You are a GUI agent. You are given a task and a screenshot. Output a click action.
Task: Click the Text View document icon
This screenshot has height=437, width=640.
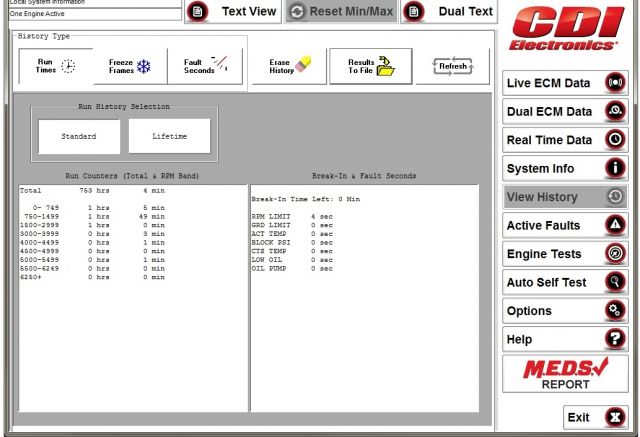[198, 11]
